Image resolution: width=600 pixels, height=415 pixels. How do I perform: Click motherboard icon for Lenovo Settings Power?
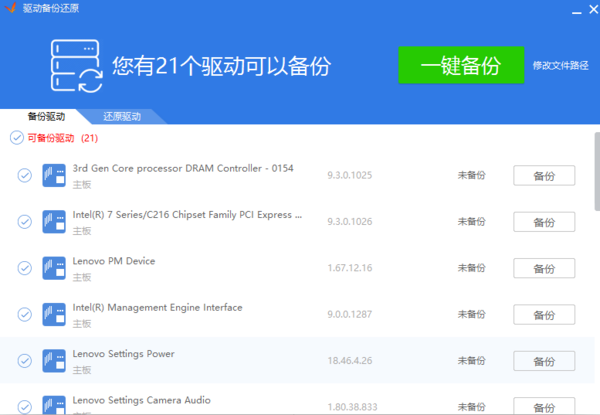click(x=54, y=361)
